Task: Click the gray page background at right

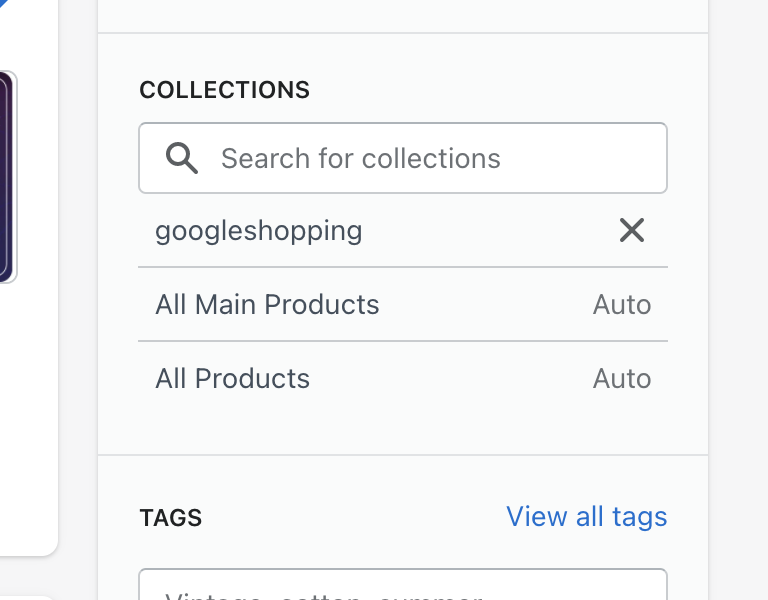Action: click(738, 300)
